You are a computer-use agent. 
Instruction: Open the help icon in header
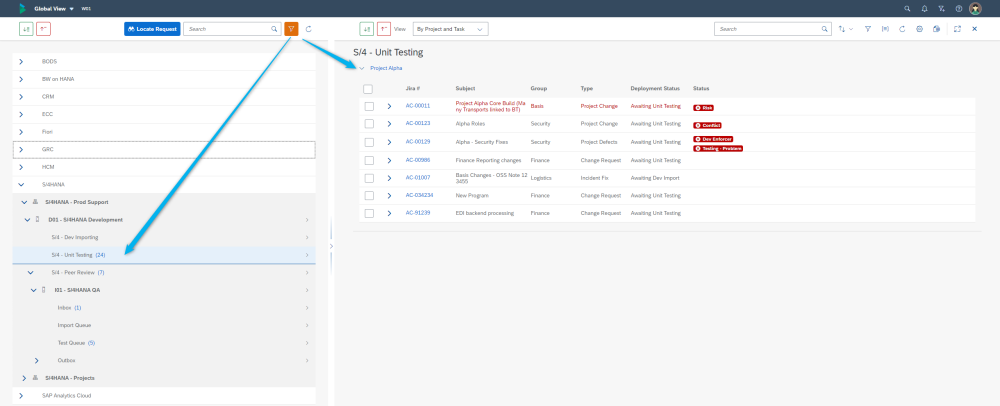pos(959,8)
